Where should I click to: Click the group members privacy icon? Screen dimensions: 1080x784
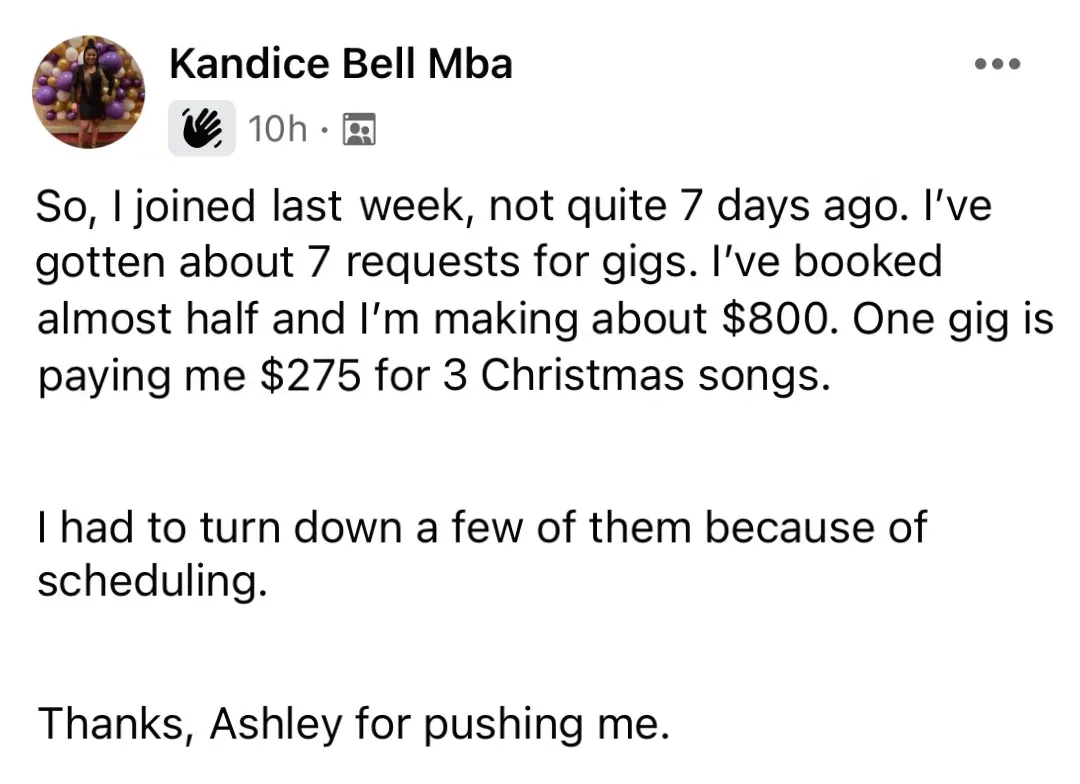pyautogui.click(x=359, y=129)
